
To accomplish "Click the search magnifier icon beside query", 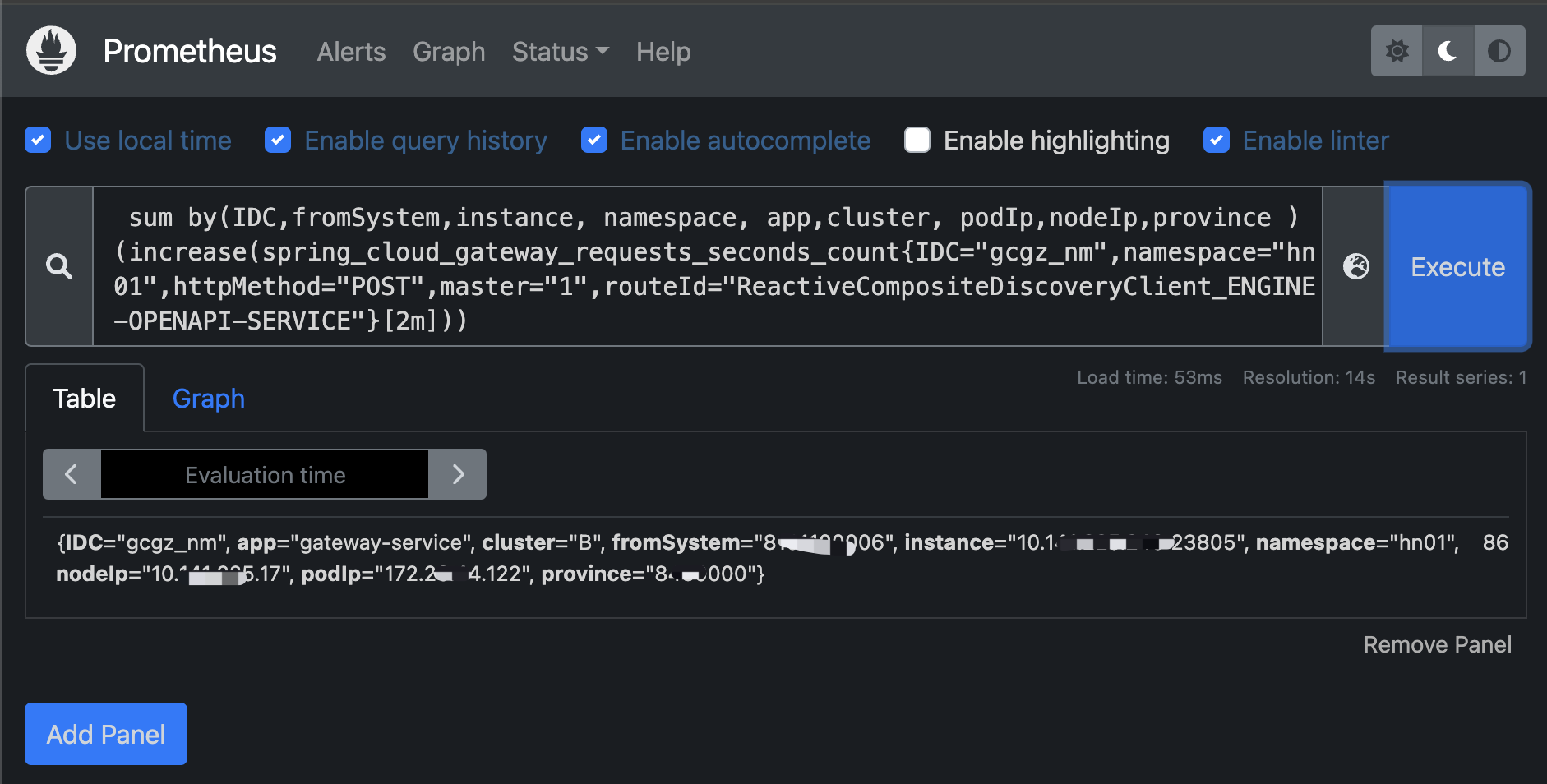I will tap(59, 266).
